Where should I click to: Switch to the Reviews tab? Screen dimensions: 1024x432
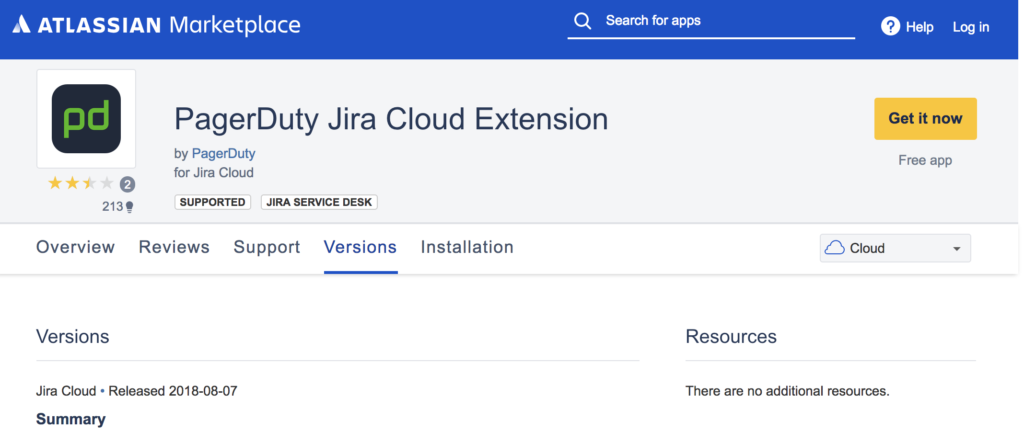coord(174,247)
